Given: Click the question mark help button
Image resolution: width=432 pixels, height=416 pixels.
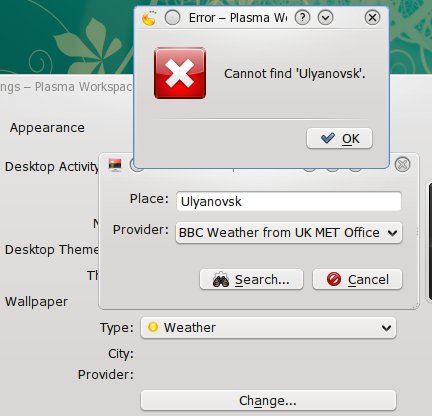Looking at the screenshot, I should coord(302,17).
